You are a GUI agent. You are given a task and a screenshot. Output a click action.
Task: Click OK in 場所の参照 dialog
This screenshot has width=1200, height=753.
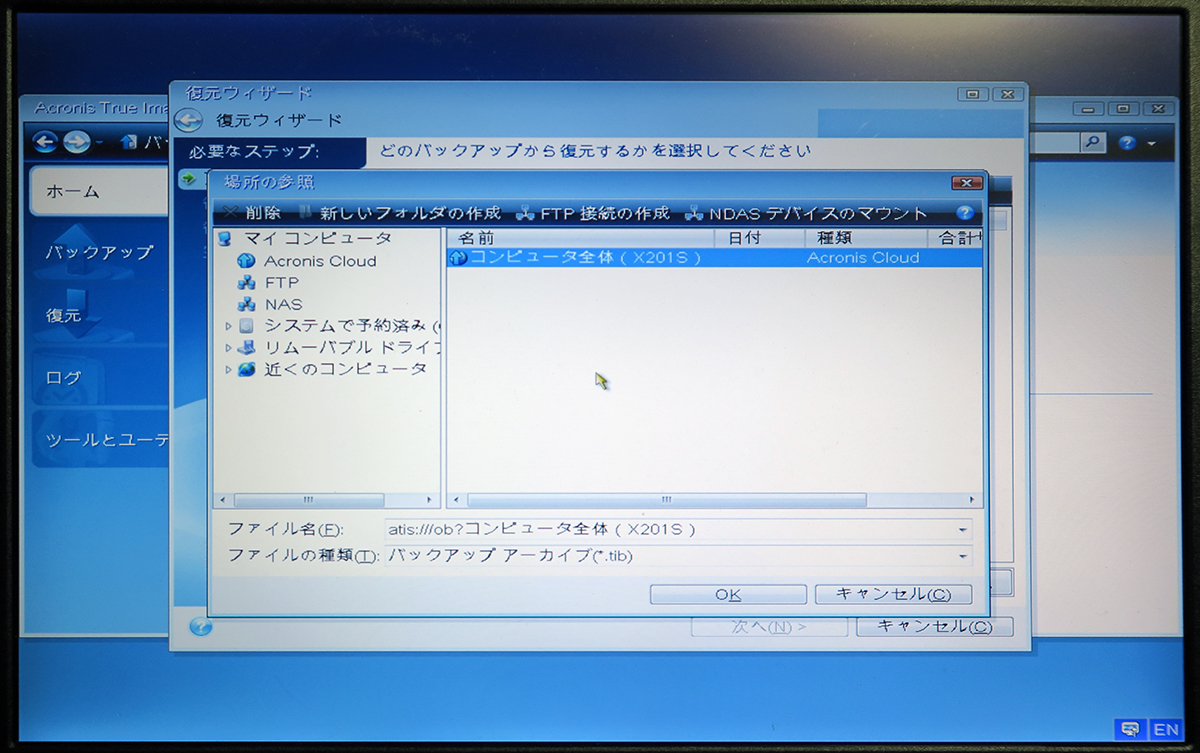pos(728,594)
